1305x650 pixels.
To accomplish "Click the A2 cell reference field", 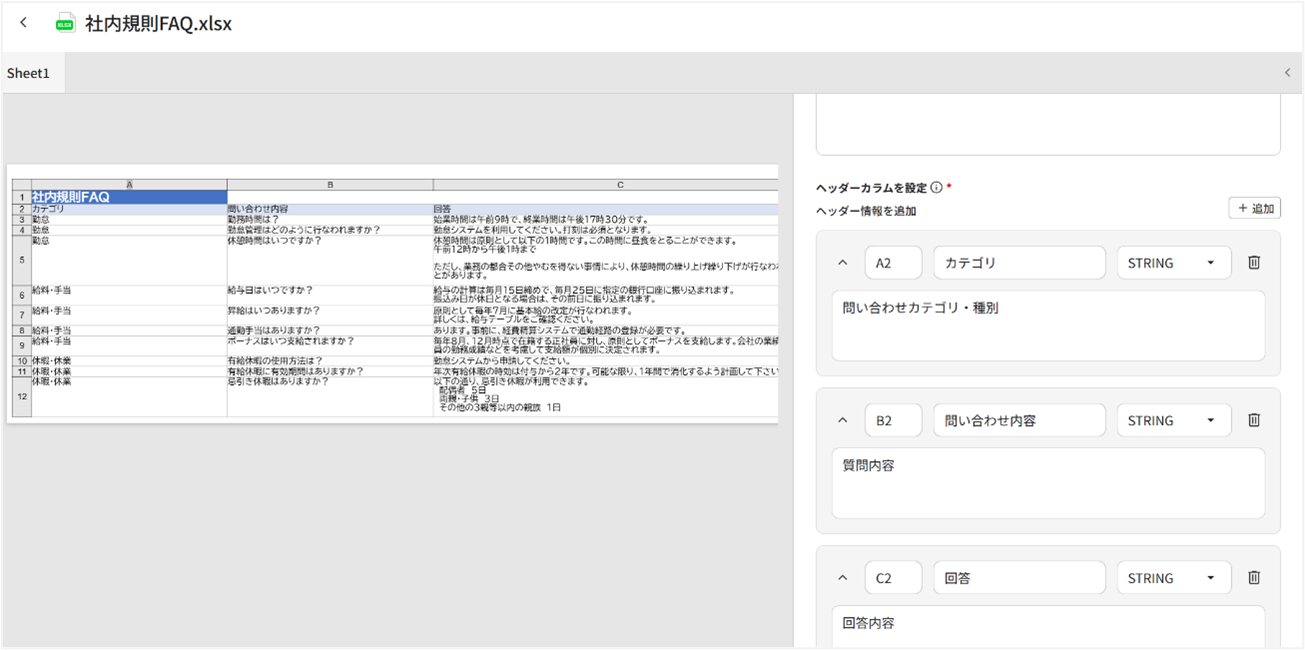I will (x=893, y=263).
